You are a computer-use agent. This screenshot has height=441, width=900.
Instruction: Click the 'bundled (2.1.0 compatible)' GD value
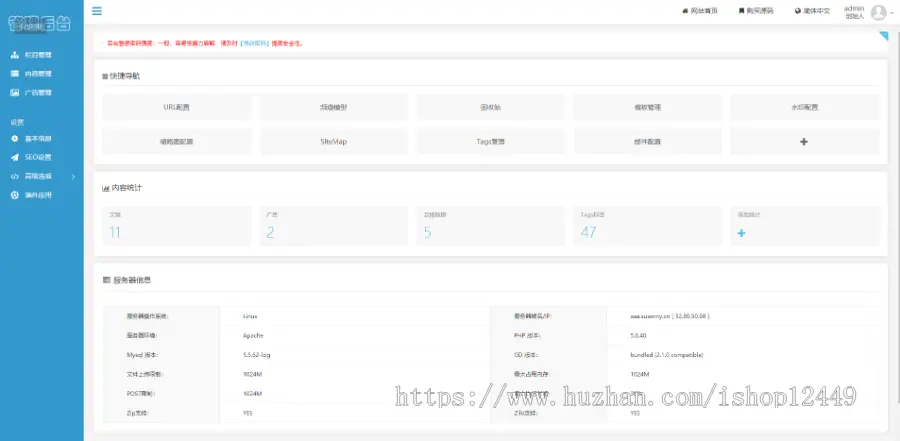coord(666,355)
